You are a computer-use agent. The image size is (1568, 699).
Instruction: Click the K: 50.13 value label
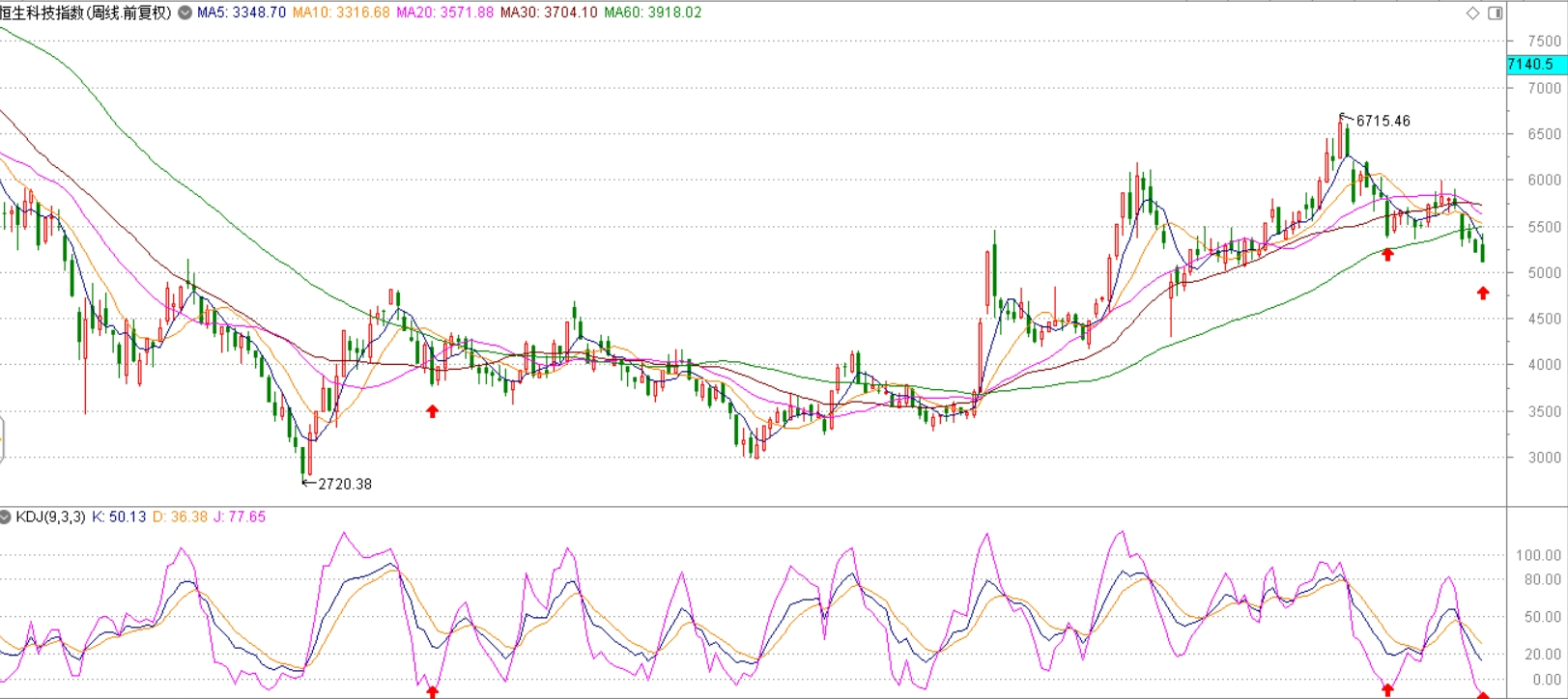pyautogui.click(x=119, y=517)
